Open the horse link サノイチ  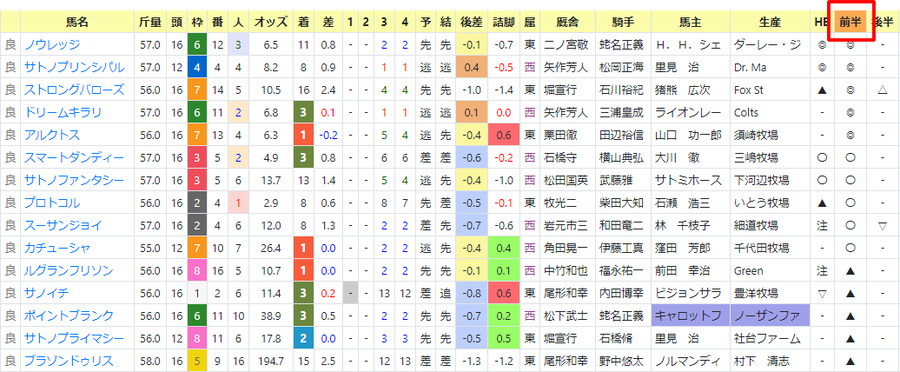click(46, 293)
